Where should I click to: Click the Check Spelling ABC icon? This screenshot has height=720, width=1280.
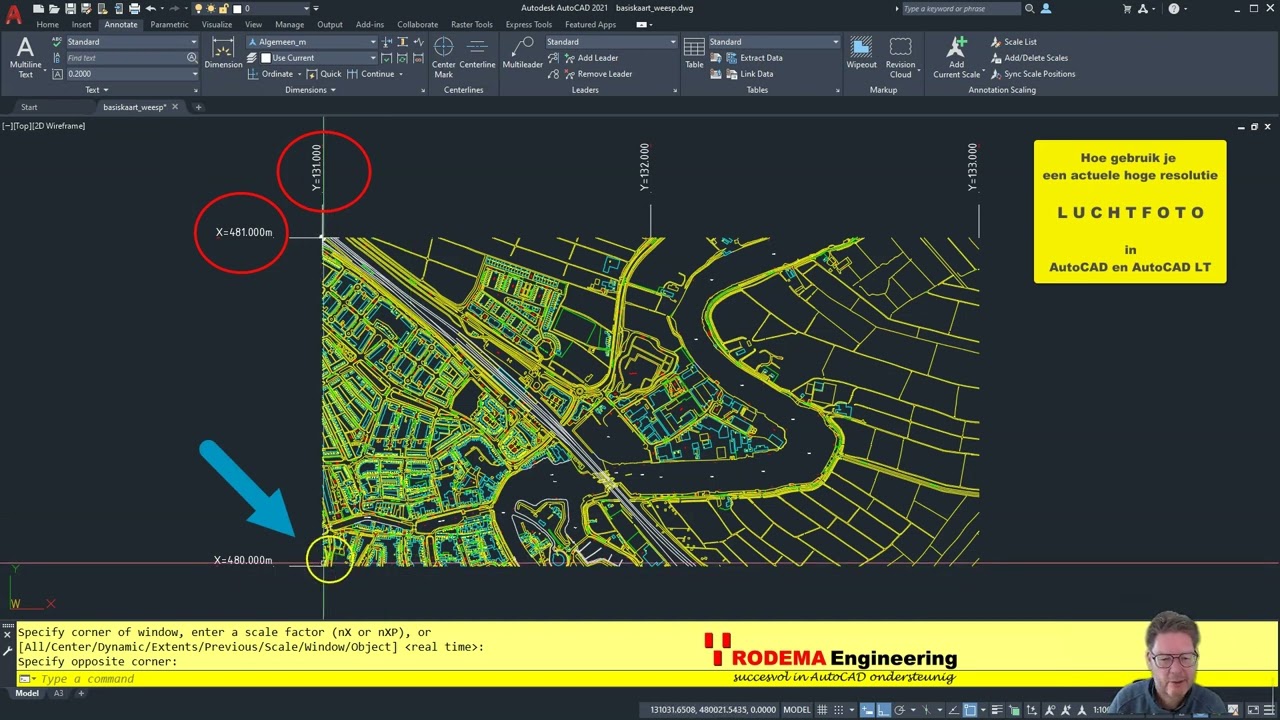click(x=57, y=42)
